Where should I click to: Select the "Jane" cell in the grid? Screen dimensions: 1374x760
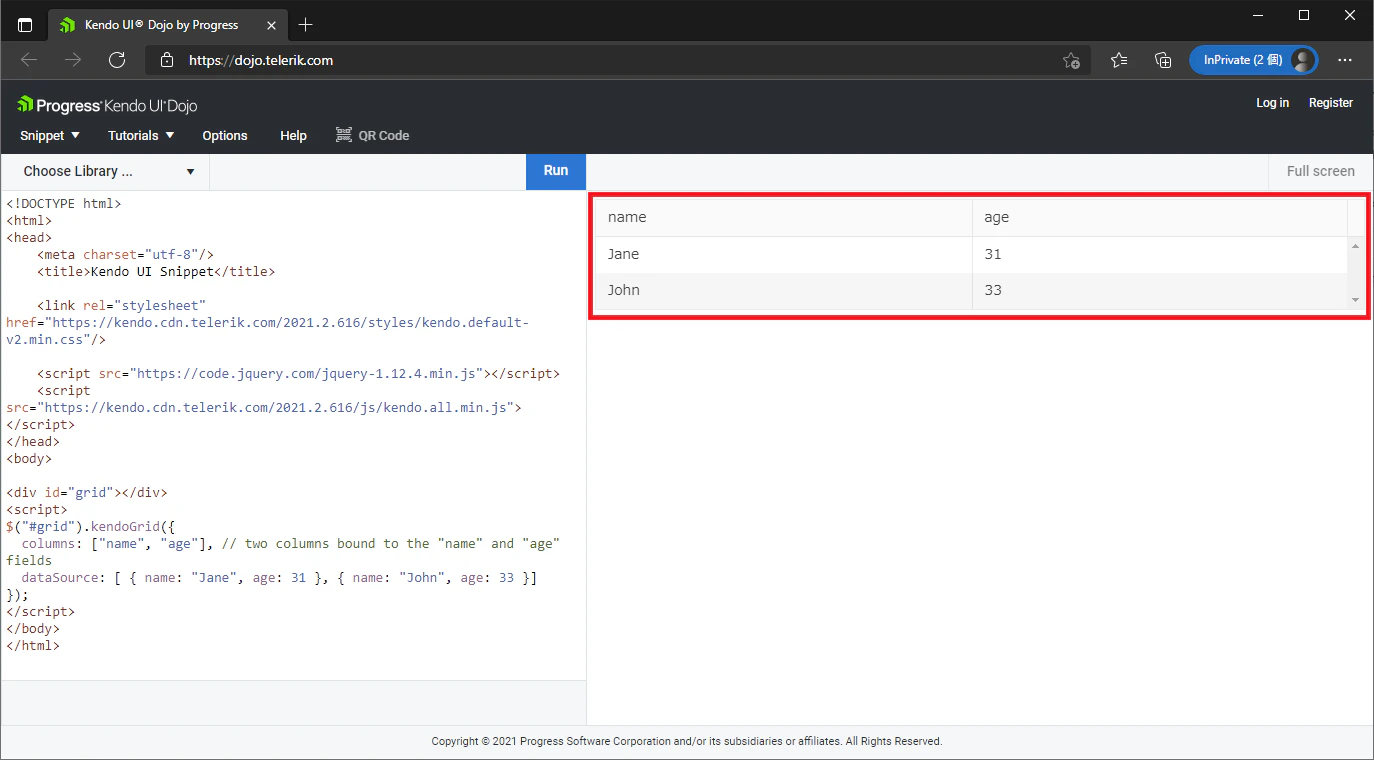pos(784,254)
